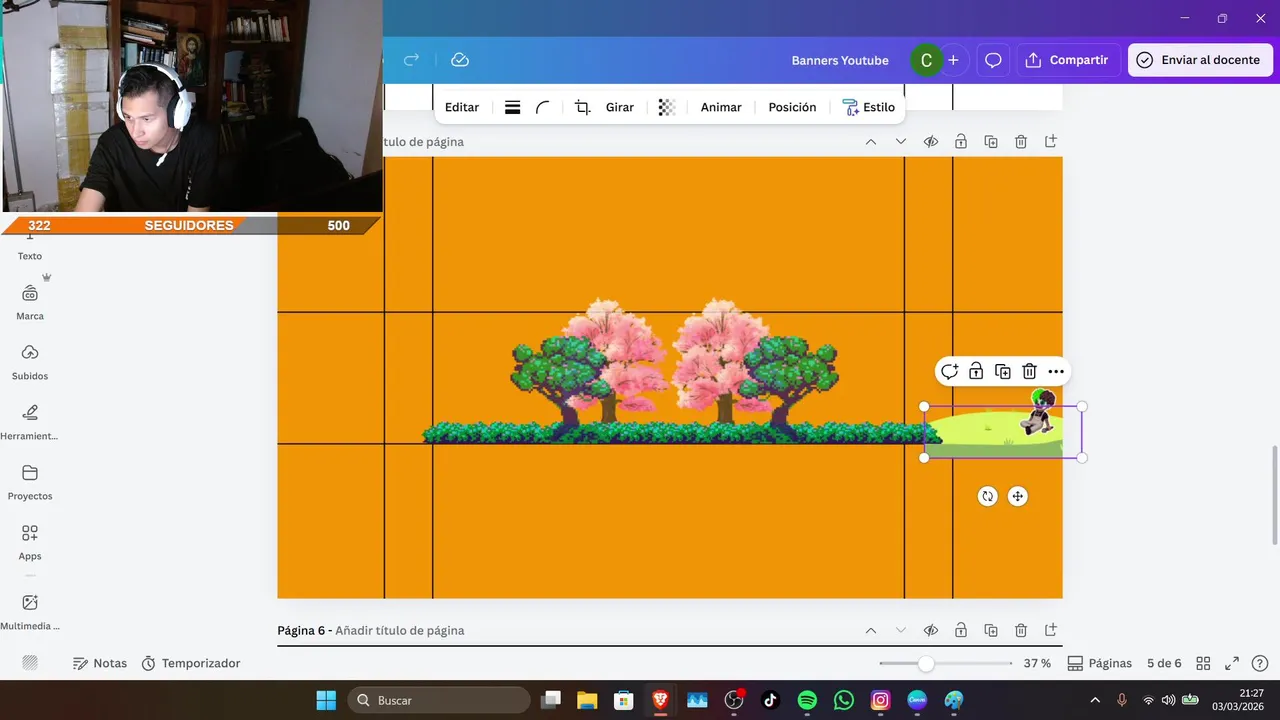1280x720 pixels.
Task: Click the move handle below selection
Action: pos(1018,496)
